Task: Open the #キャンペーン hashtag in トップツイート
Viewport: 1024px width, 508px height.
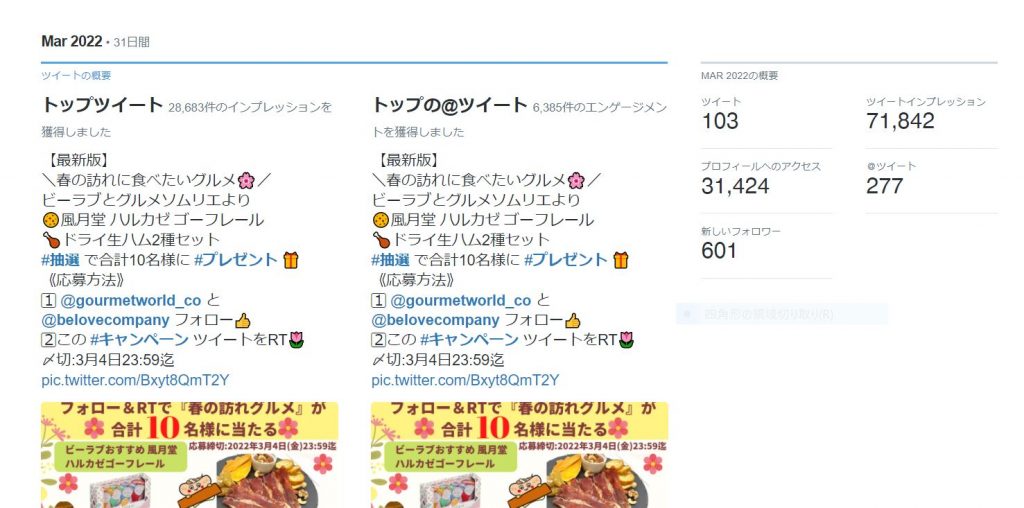Action: [139, 340]
